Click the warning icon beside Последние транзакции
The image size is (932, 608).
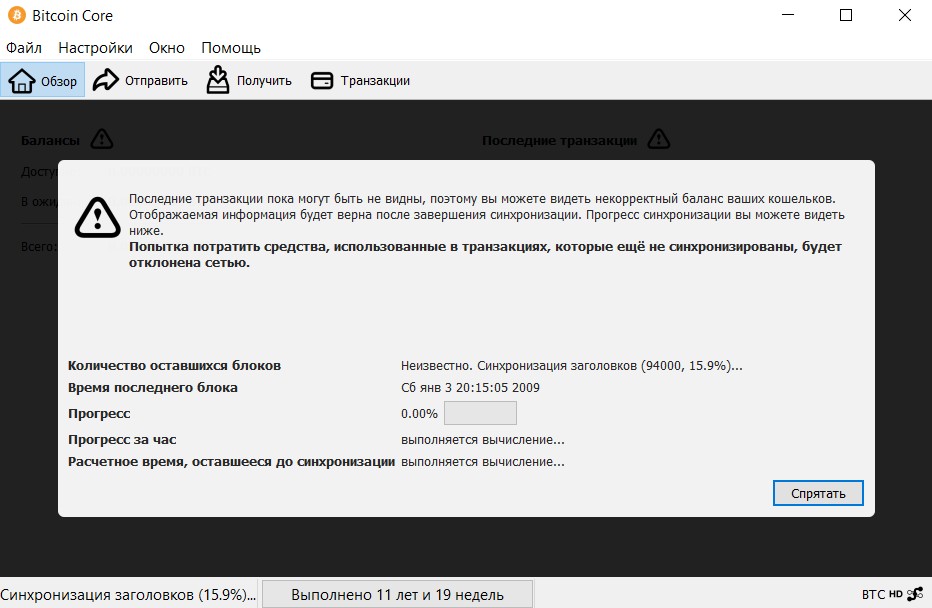coord(658,140)
